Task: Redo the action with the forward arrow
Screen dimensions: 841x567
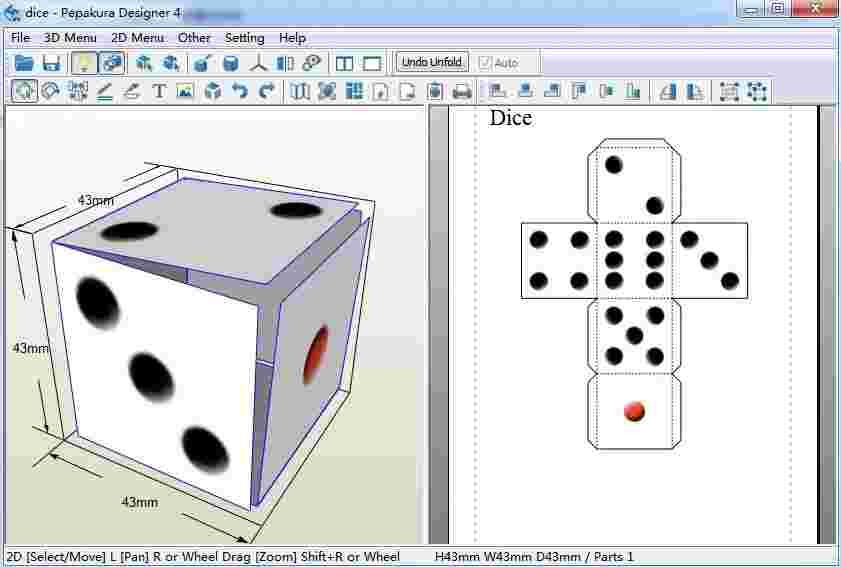Action: (x=267, y=91)
